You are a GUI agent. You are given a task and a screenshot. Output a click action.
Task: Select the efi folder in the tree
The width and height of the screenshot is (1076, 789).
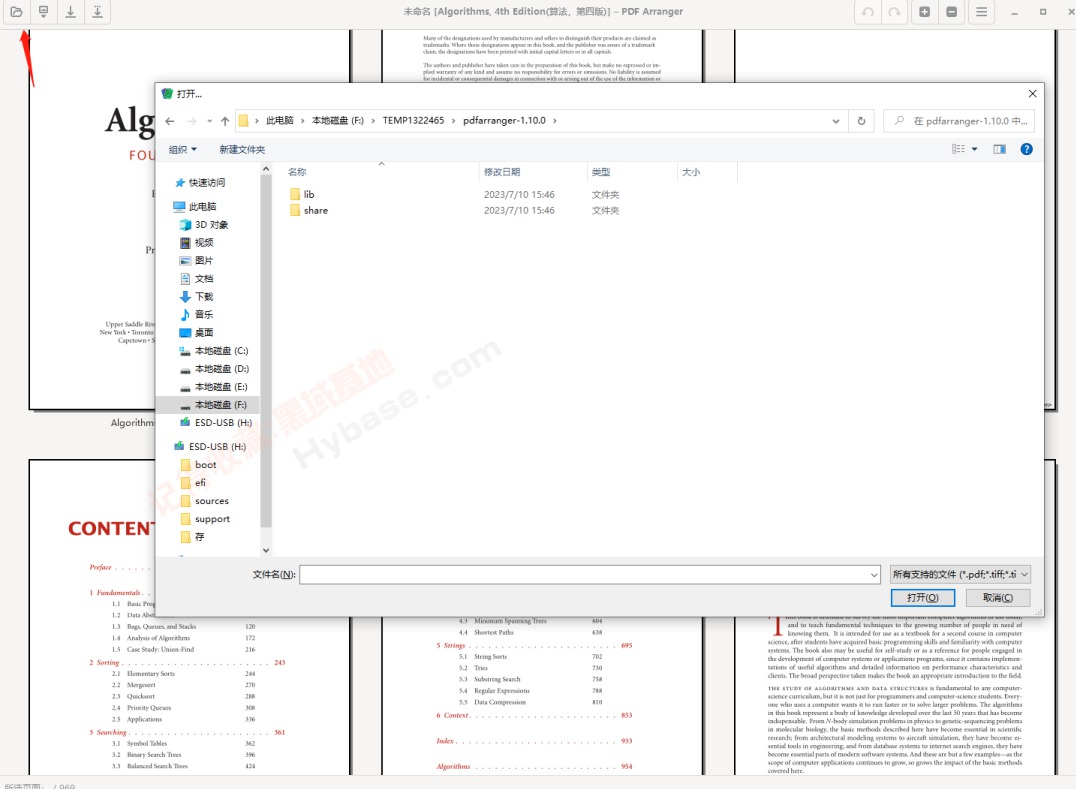193,483
